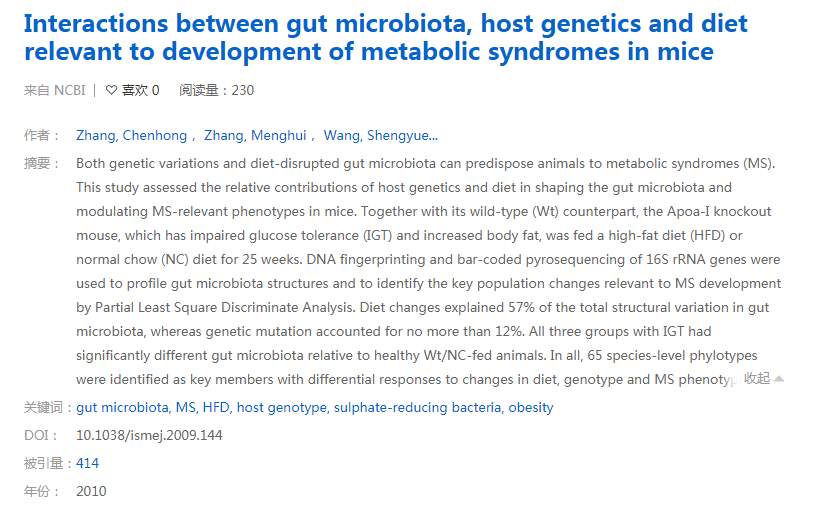The width and height of the screenshot is (817, 508).
Task: Open the cited-by count 414
Action: 88,463
